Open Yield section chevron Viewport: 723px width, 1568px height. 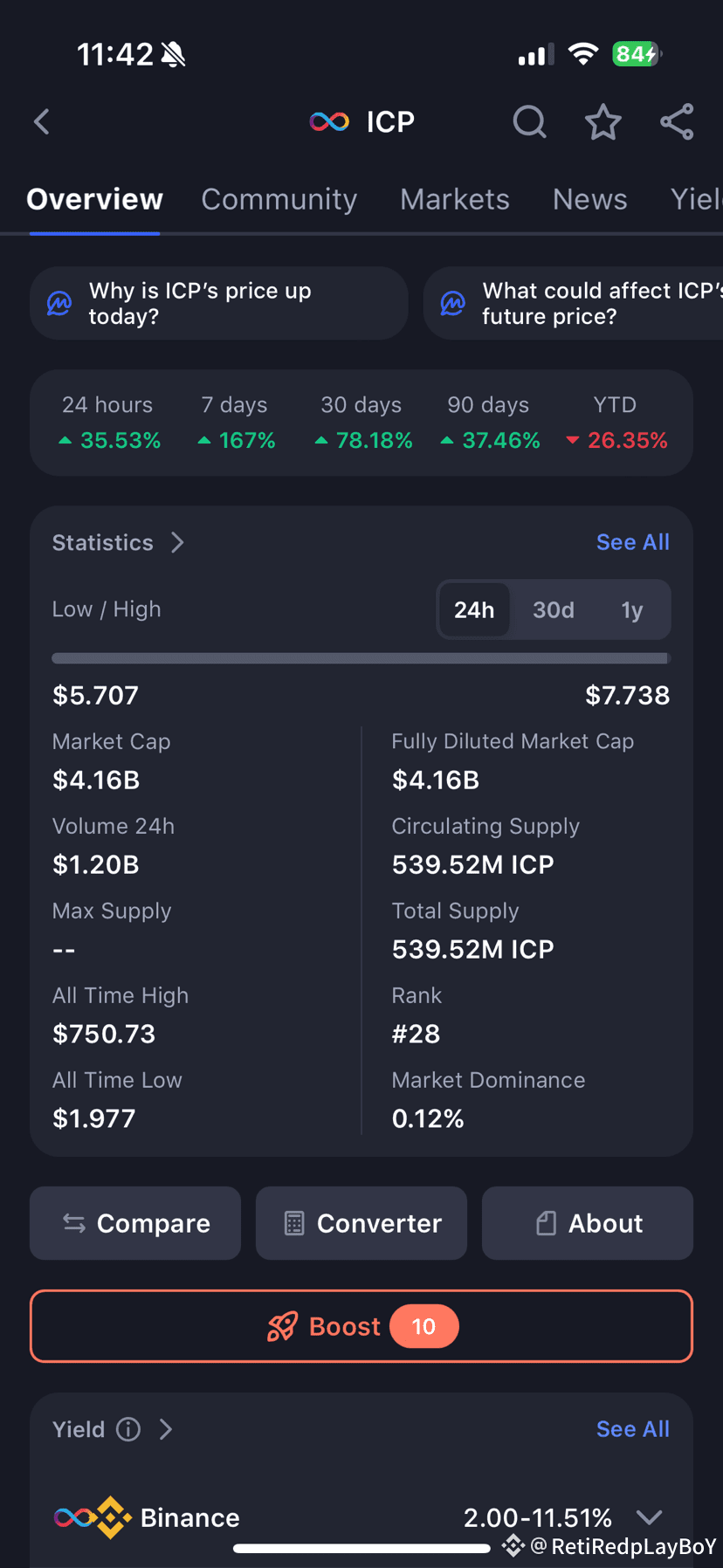pyautogui.click(x=166, y=1429)
